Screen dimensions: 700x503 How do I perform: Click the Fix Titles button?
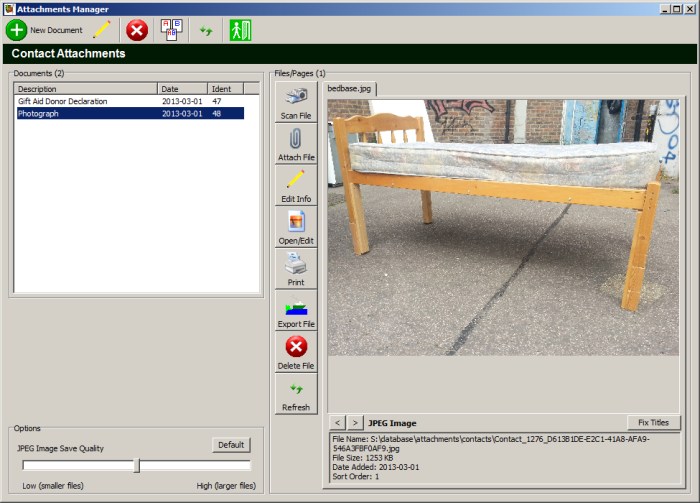653,423
